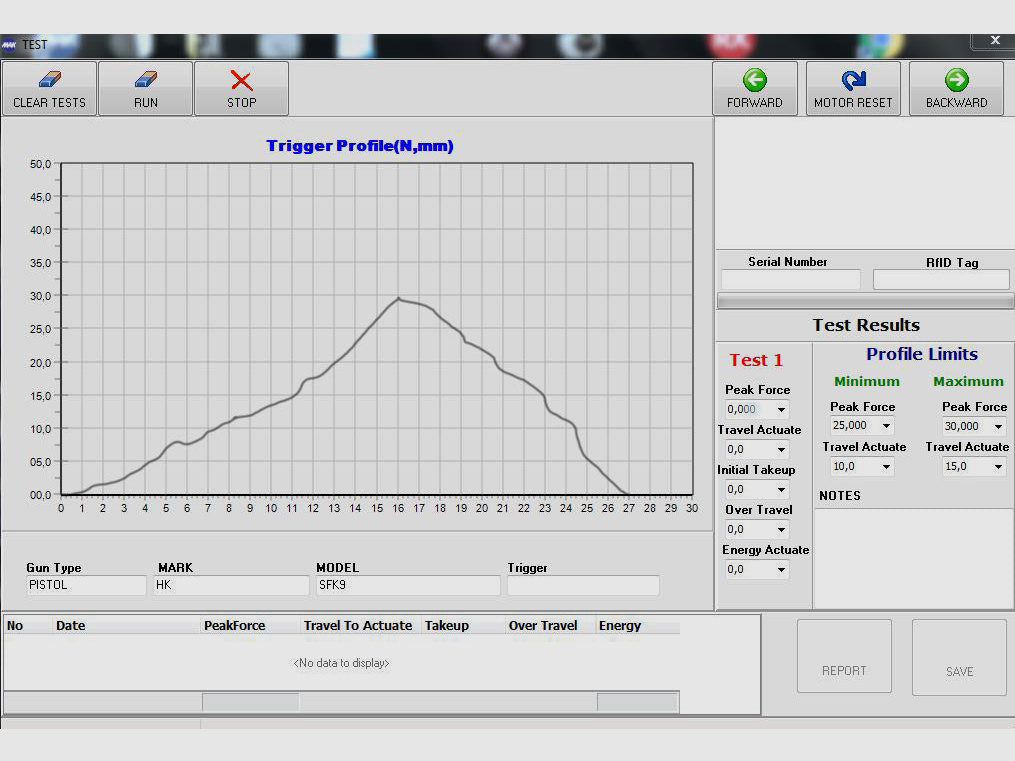Expand the Over Travel dropdown
1015x761 pixels.
tap(781, 530)
